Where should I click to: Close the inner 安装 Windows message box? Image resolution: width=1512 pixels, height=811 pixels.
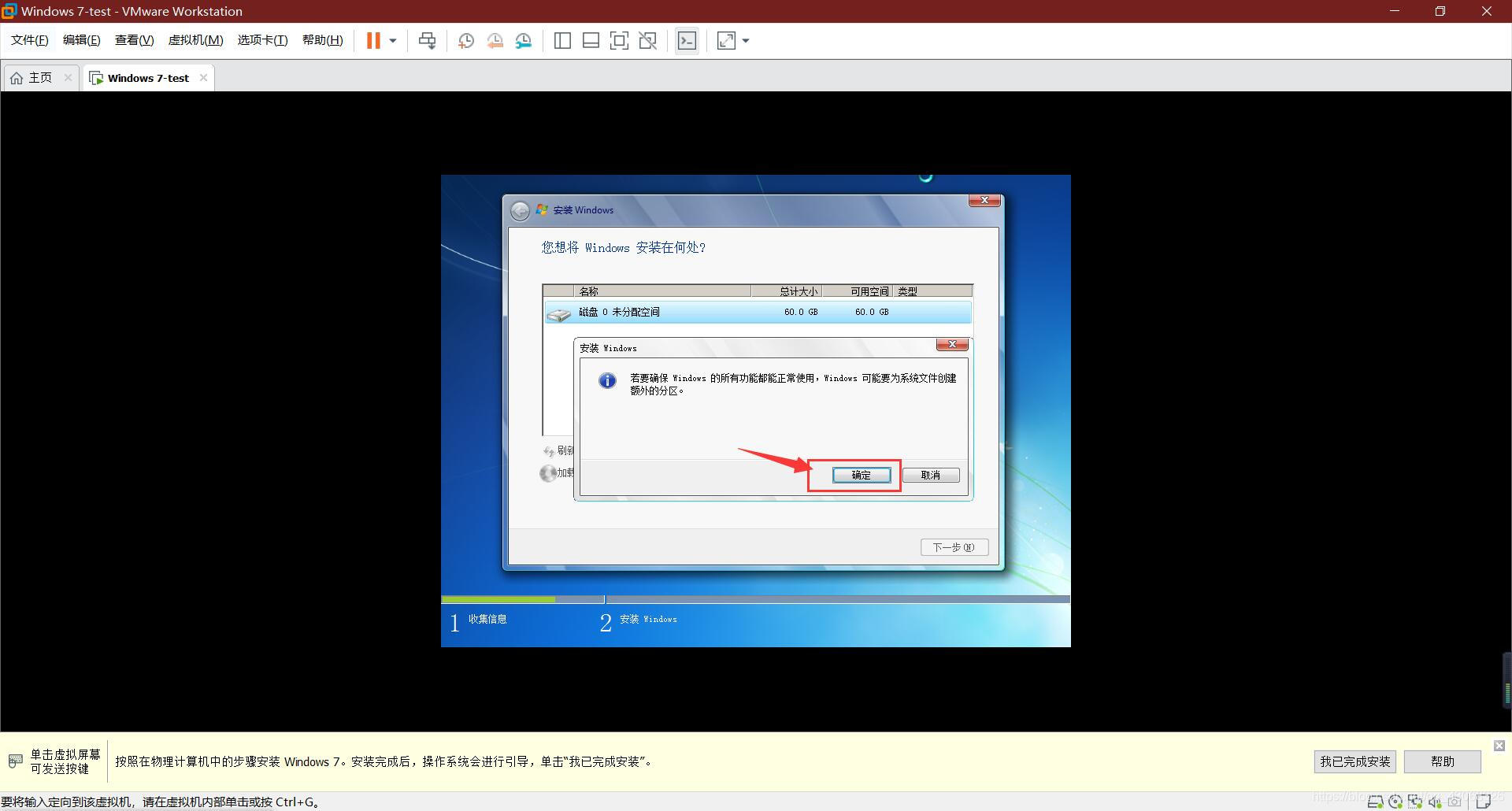[x=952, y=345]
